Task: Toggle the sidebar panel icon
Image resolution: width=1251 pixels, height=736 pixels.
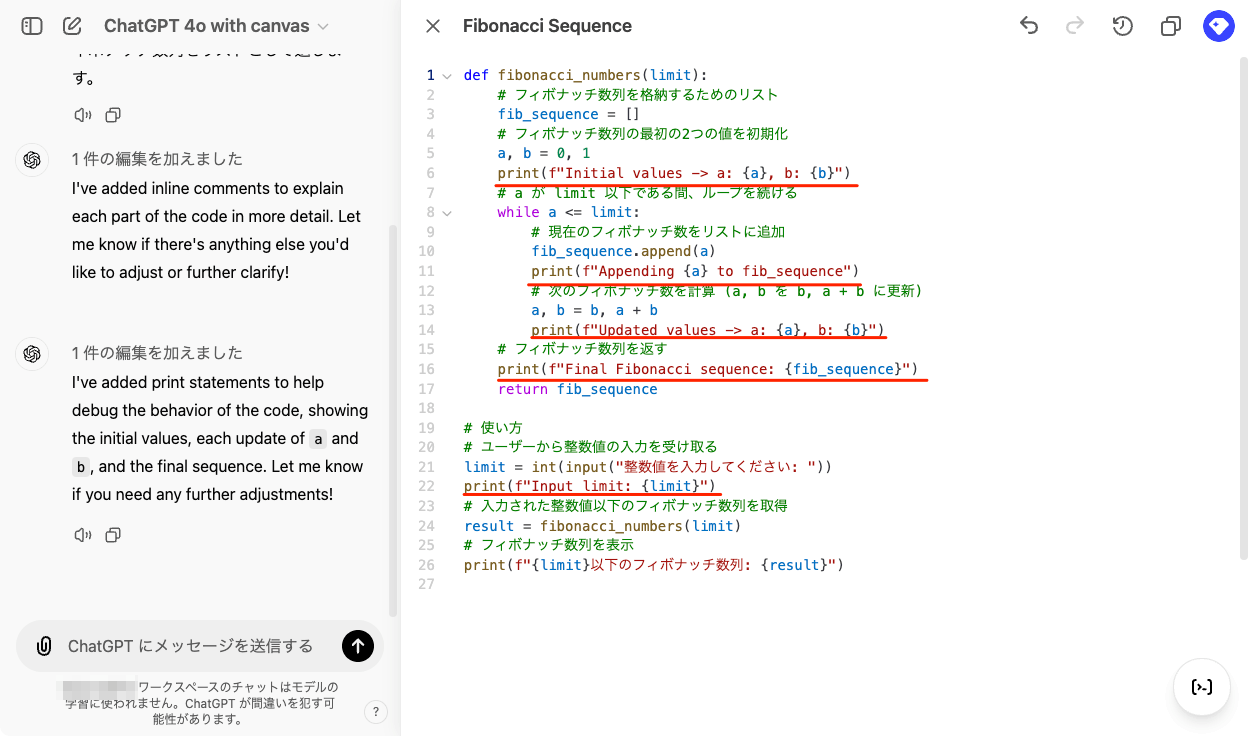Action: 32,26
